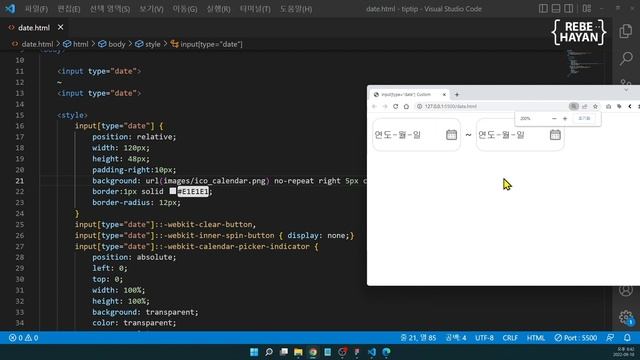Click the share icon in the browser address bar
The image size is (640, 360).
click(x=584, y=106)
